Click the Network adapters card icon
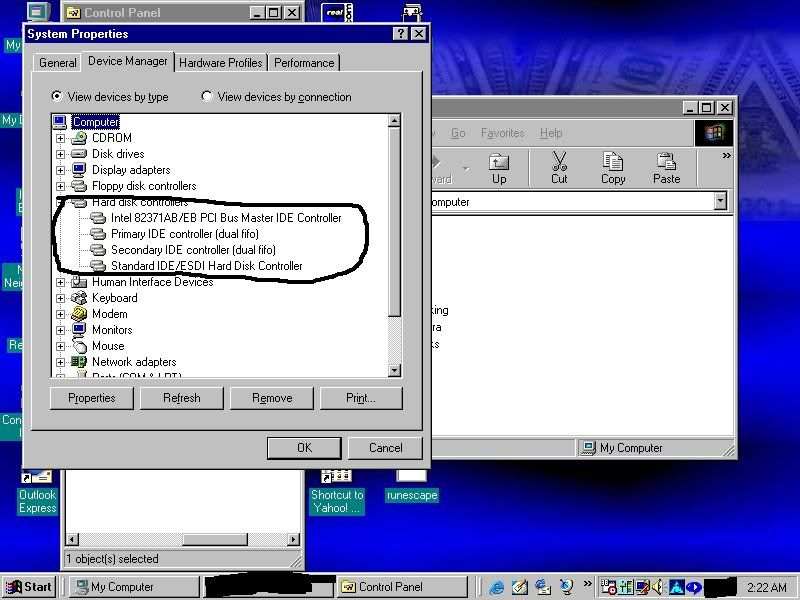800x600 pixels. [x=79, y=362]
